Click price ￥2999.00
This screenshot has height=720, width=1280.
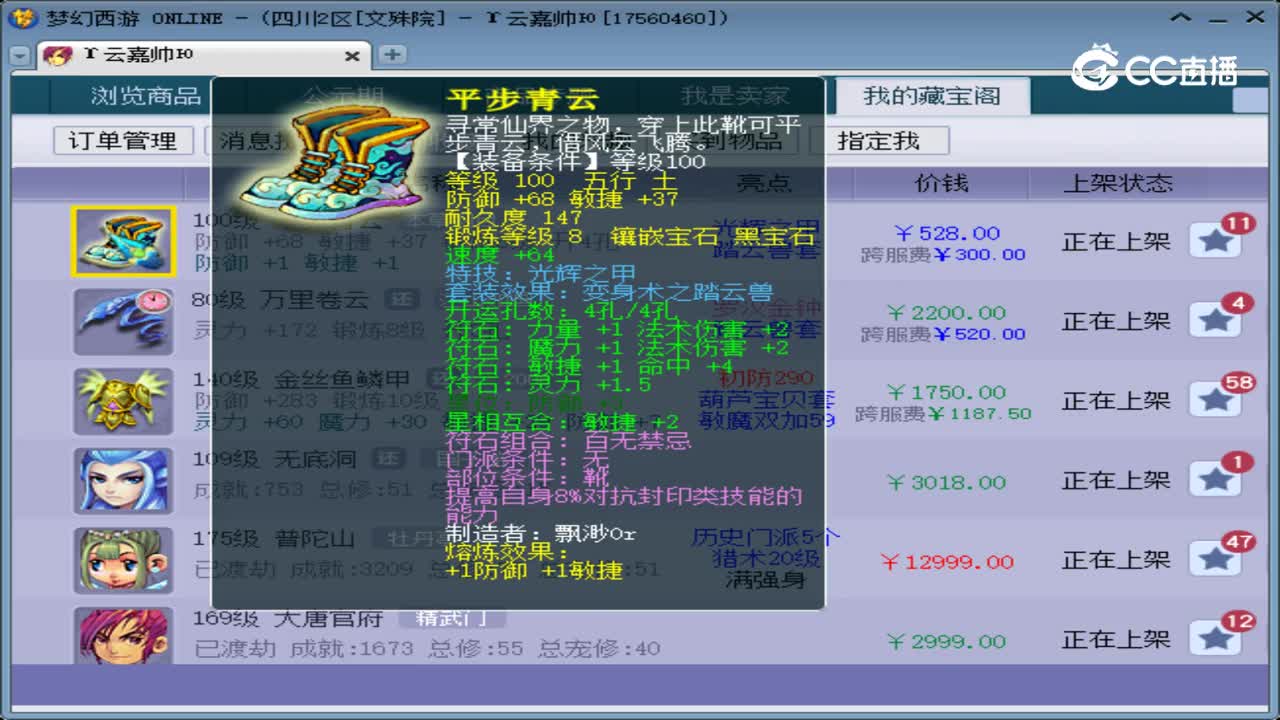946,642
